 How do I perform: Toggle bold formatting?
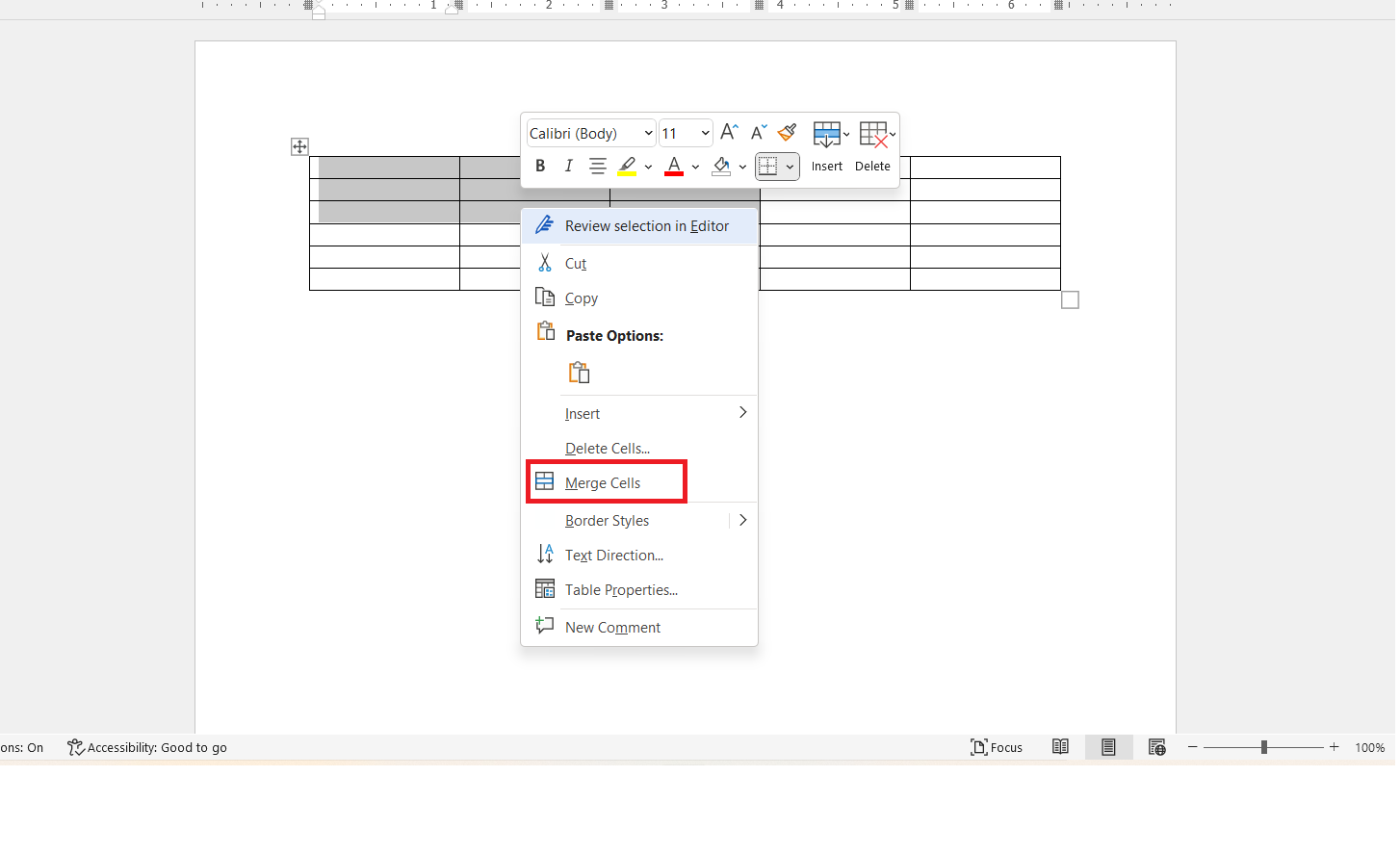click(x=540, y=166)
